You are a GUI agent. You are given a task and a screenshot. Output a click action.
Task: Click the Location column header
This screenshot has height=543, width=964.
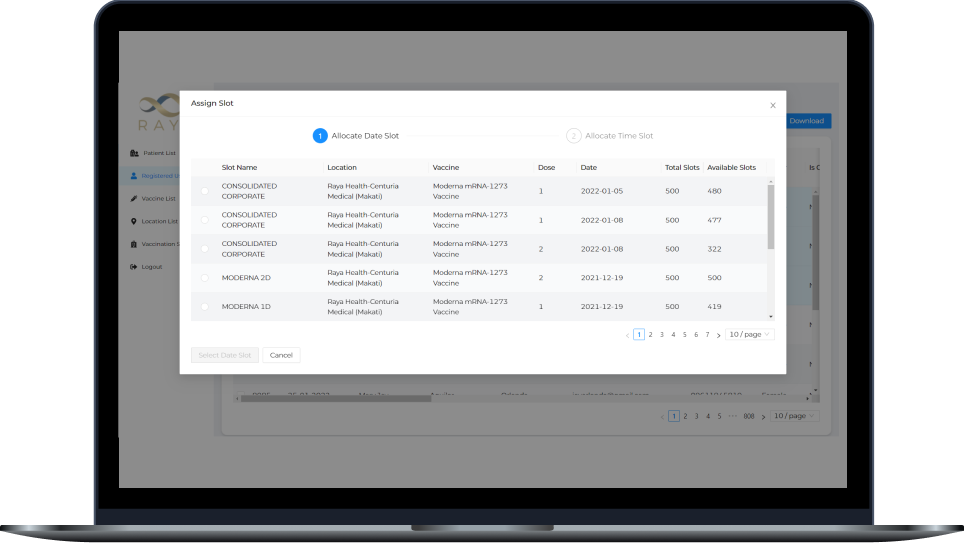point(342,167)
